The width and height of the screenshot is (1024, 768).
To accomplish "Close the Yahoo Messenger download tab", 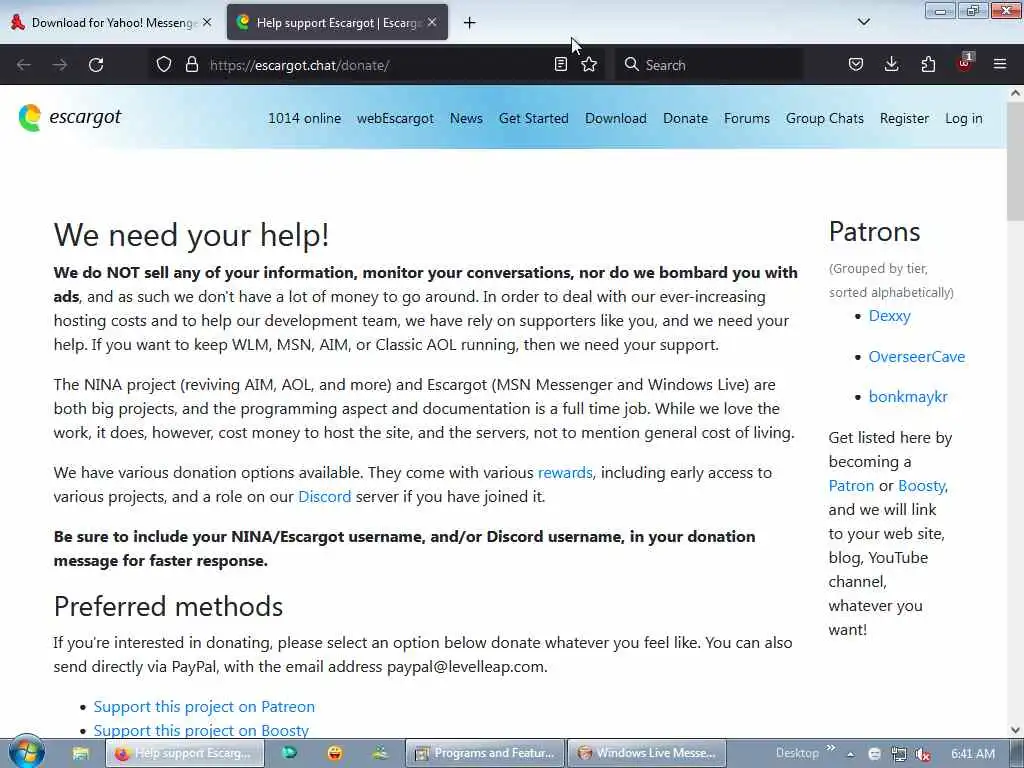I will [207, 22].
